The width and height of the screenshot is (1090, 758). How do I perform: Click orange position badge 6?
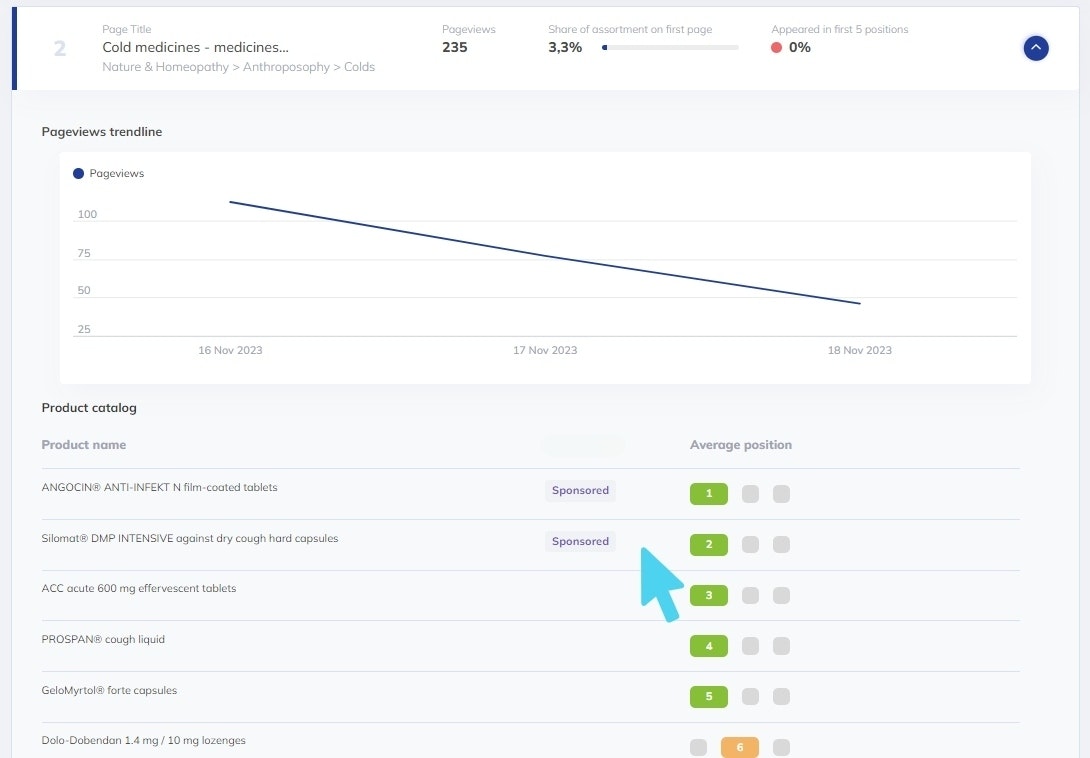pyautogui.click(x=740, y=747)
